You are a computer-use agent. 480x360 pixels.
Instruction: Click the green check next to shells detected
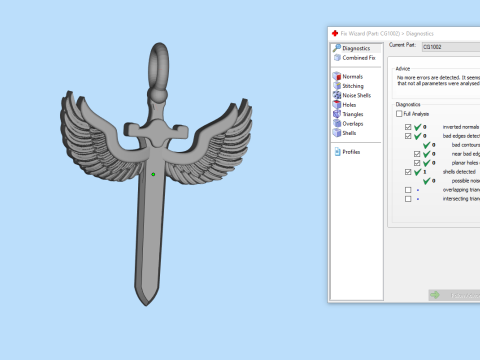[418, 172]
